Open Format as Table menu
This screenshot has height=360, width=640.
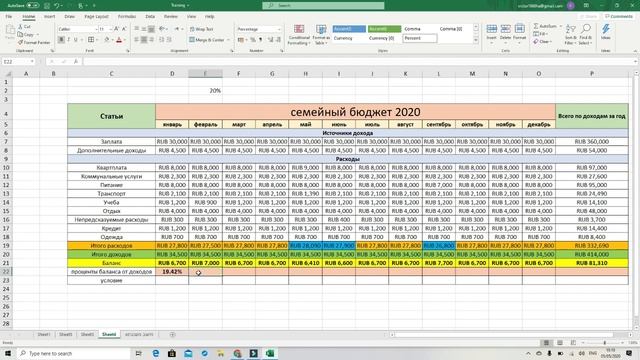coord(321,34)
